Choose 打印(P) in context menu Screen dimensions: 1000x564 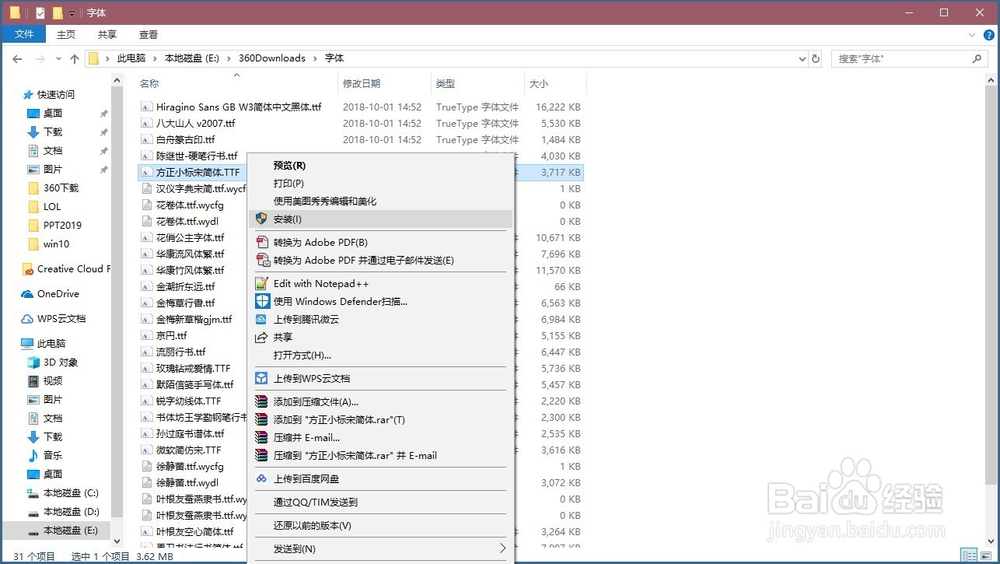click(x=380, y=183)
